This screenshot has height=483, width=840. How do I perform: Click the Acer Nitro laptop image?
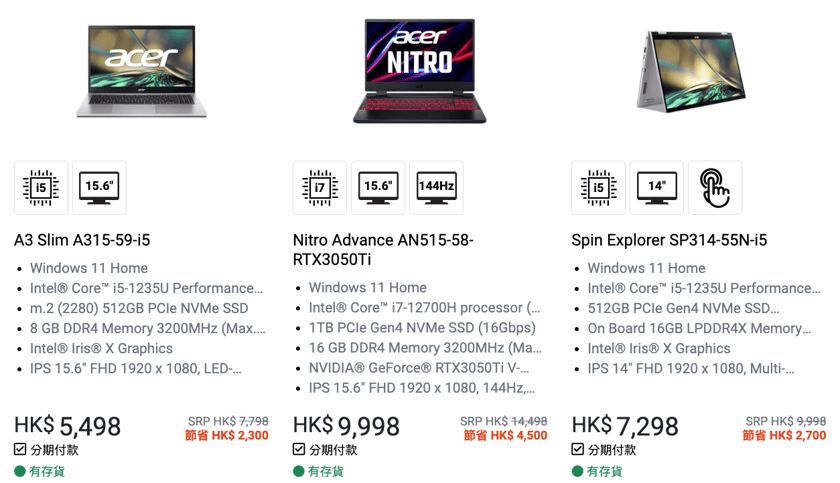pyautogui.click(x=419, y=71)
